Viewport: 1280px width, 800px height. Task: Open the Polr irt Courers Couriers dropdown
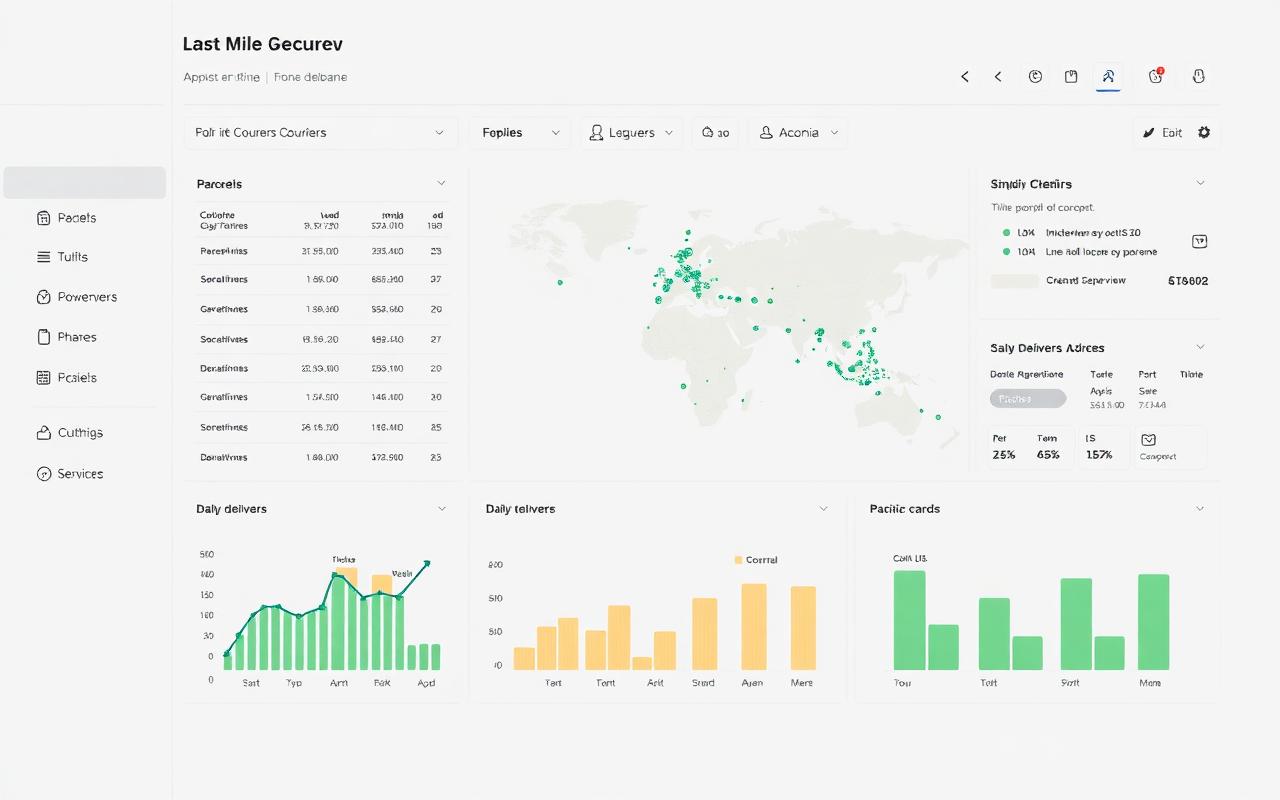click(321, 132)
